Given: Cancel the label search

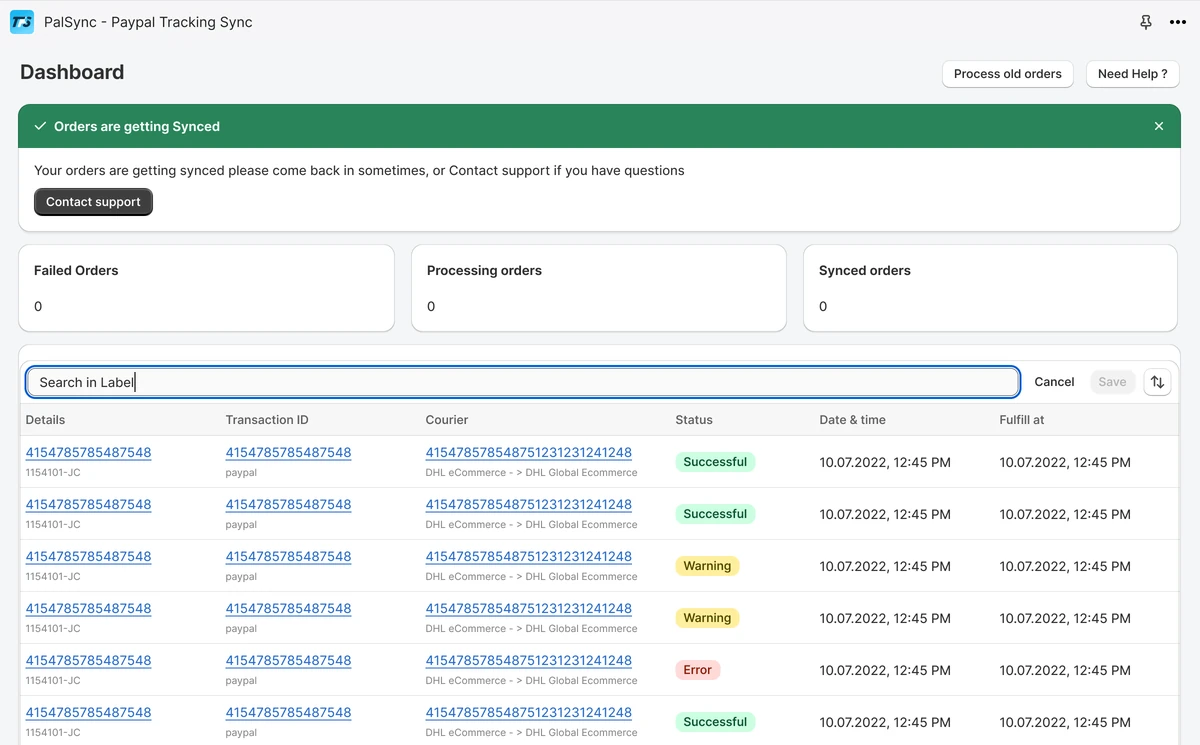Looking at the screenshot, I should 1054,382.
